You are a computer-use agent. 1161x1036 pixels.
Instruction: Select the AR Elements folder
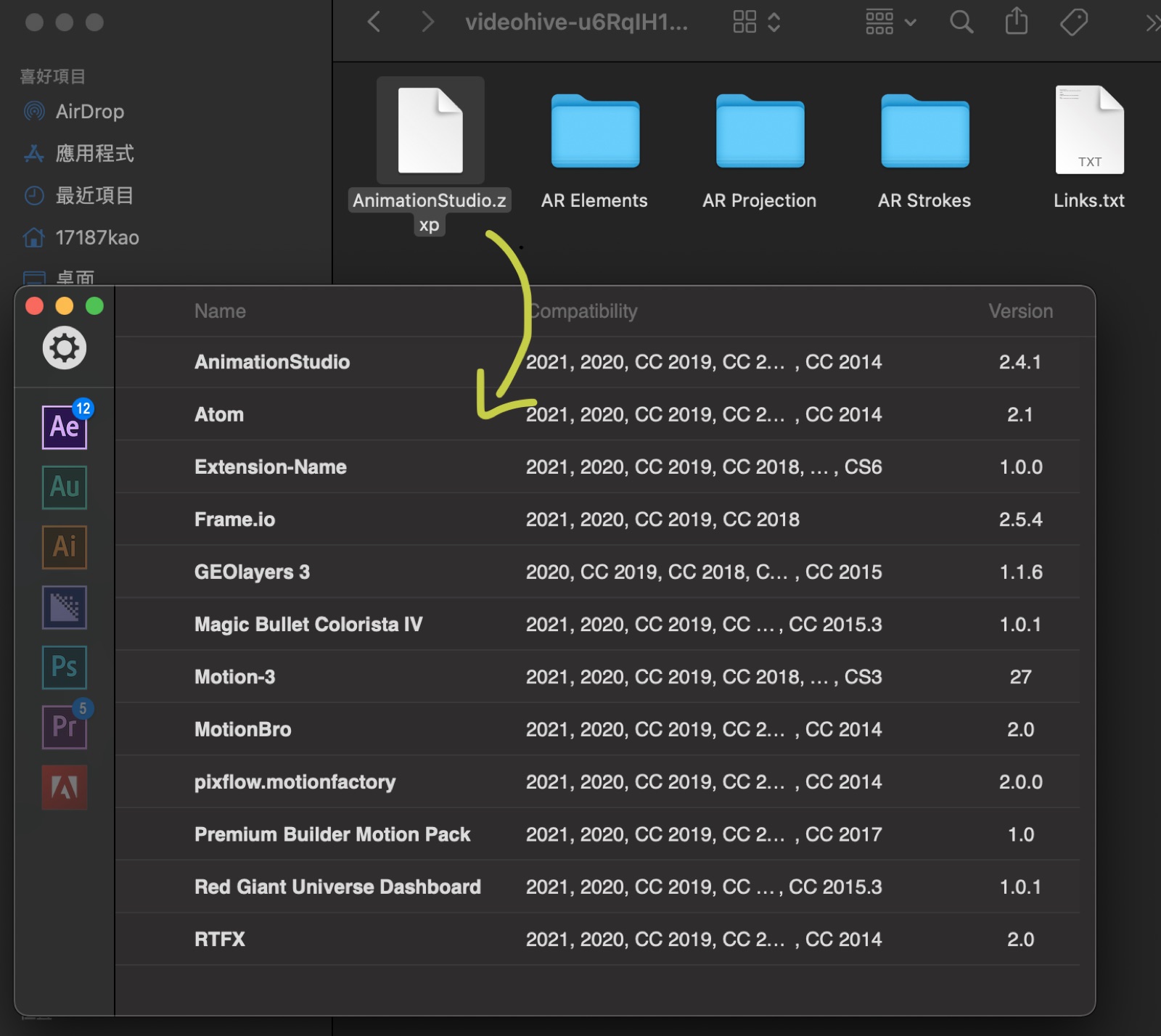[x=595, y=131]
